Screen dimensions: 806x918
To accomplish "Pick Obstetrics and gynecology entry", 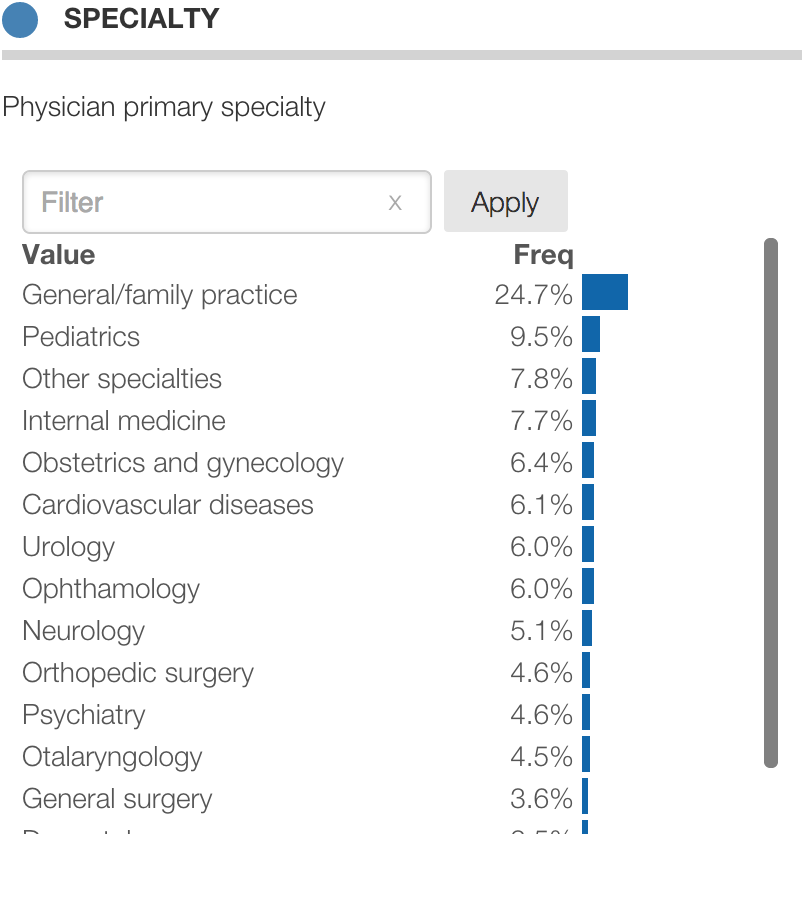I will (x=183, y=463).
